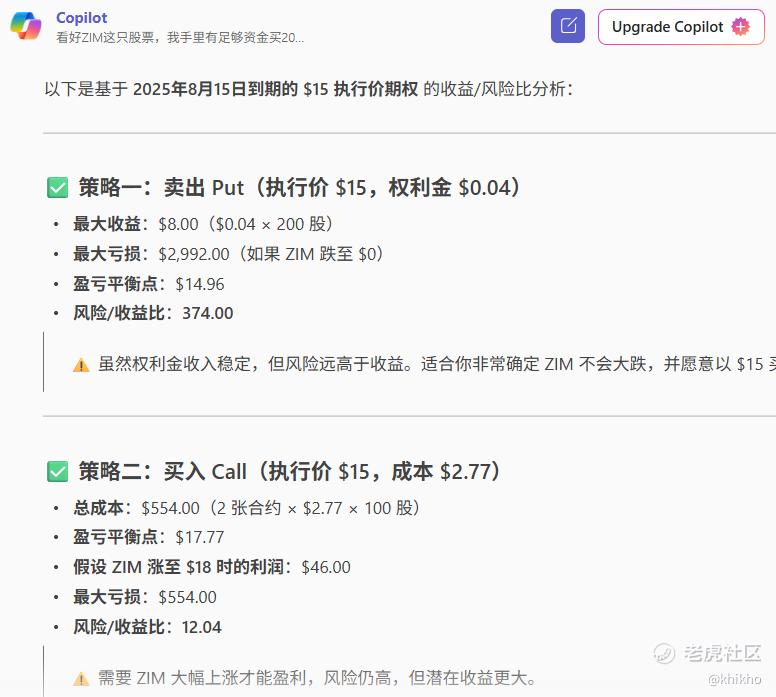Image resolution: width=776 pixels, height=697 pixels.
Task: Select 风险/收益比 374.00 line
Action: point(153,313)
